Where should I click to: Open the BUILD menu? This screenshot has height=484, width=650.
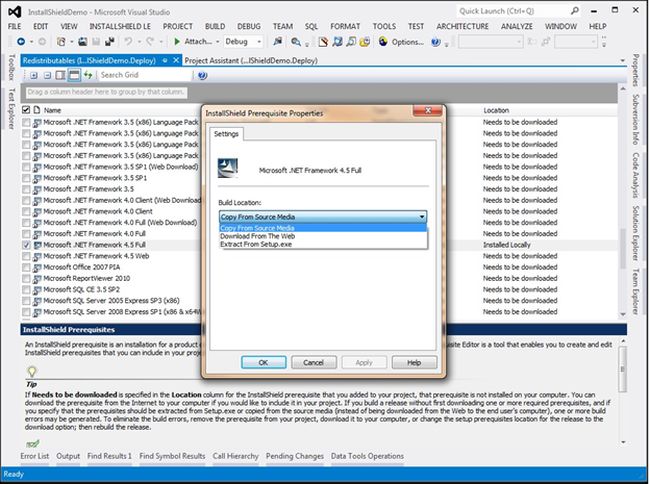tap(215, 26)
